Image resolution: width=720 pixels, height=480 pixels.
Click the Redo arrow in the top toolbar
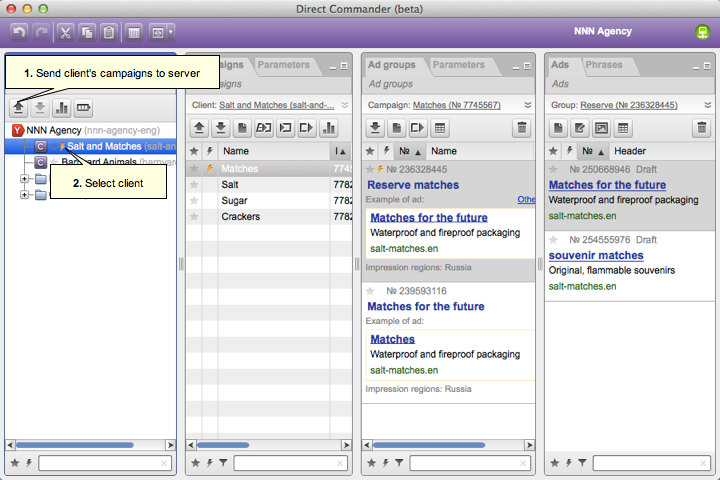click(x=42, y=33)
